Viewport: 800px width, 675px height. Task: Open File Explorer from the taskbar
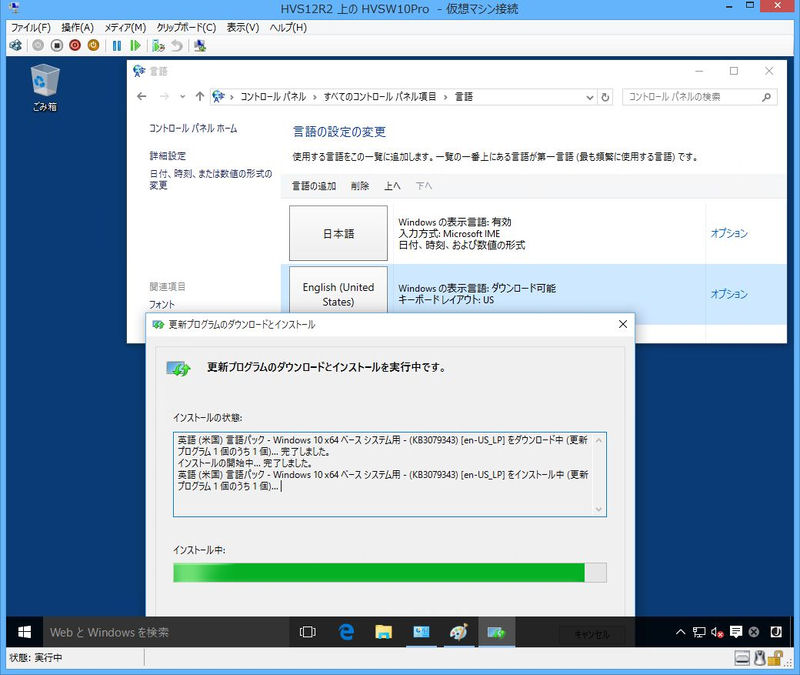tap(383, 632)
